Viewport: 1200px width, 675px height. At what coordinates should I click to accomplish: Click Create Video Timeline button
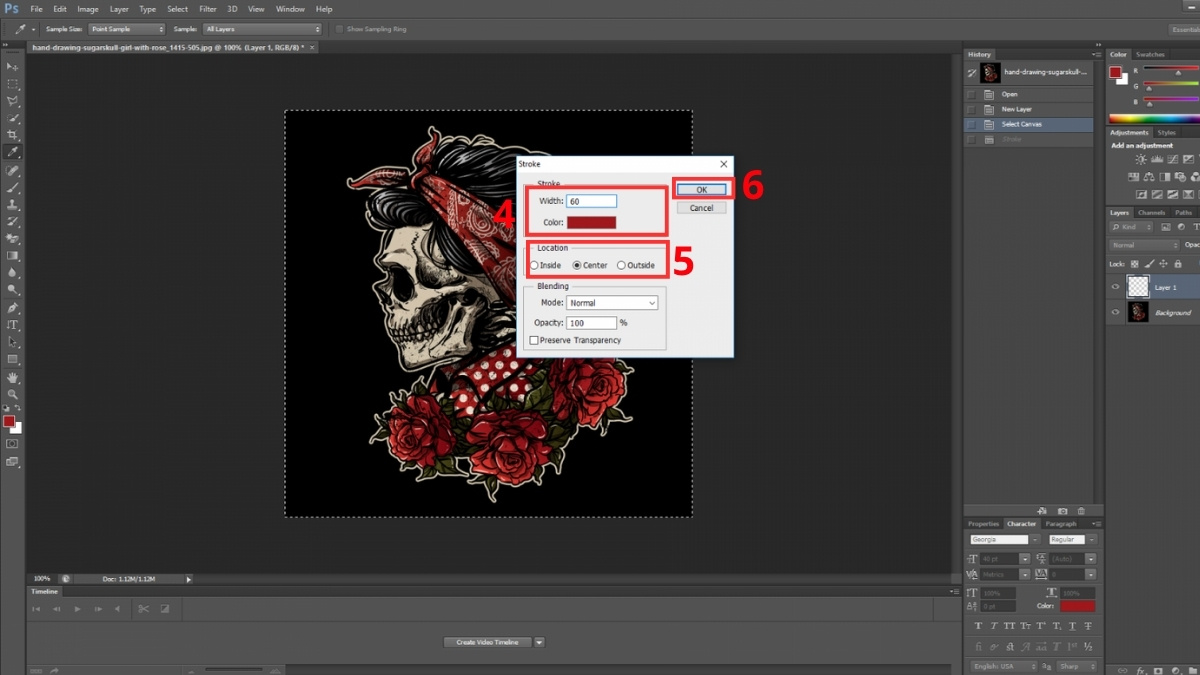(488, 642)
